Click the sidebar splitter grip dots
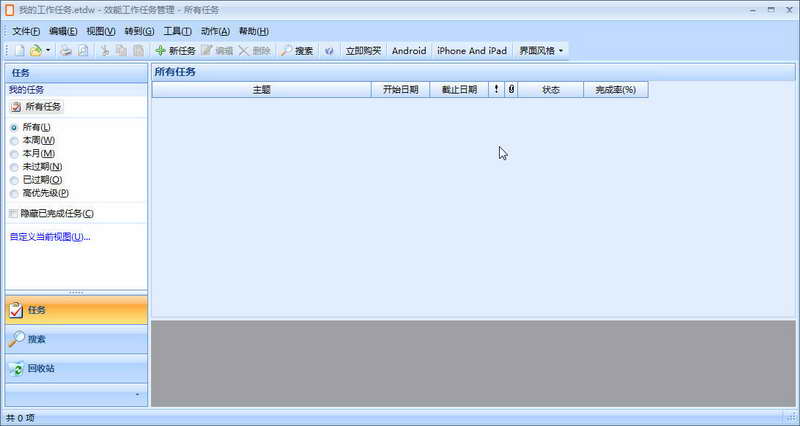Viewport: 800px width, 426px height. point(77,293)
